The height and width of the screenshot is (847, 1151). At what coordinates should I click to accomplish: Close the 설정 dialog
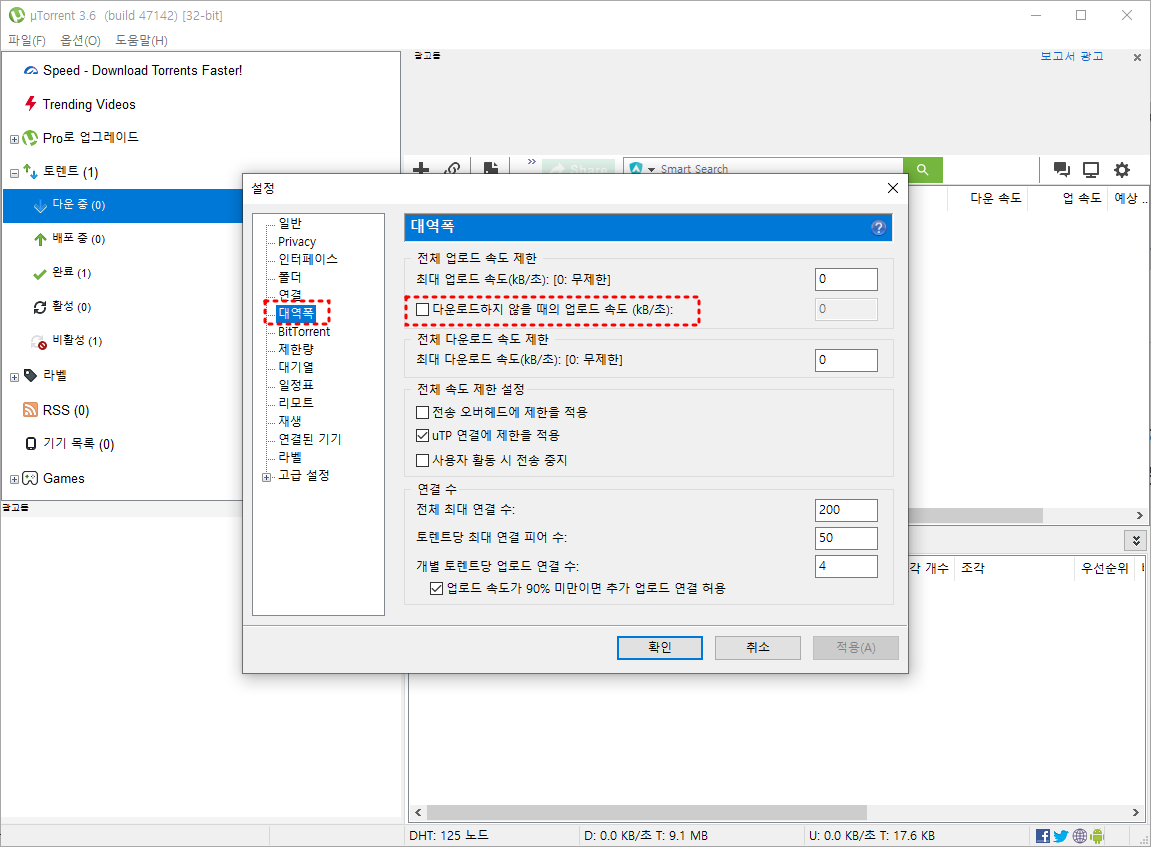tap(893, 189)
